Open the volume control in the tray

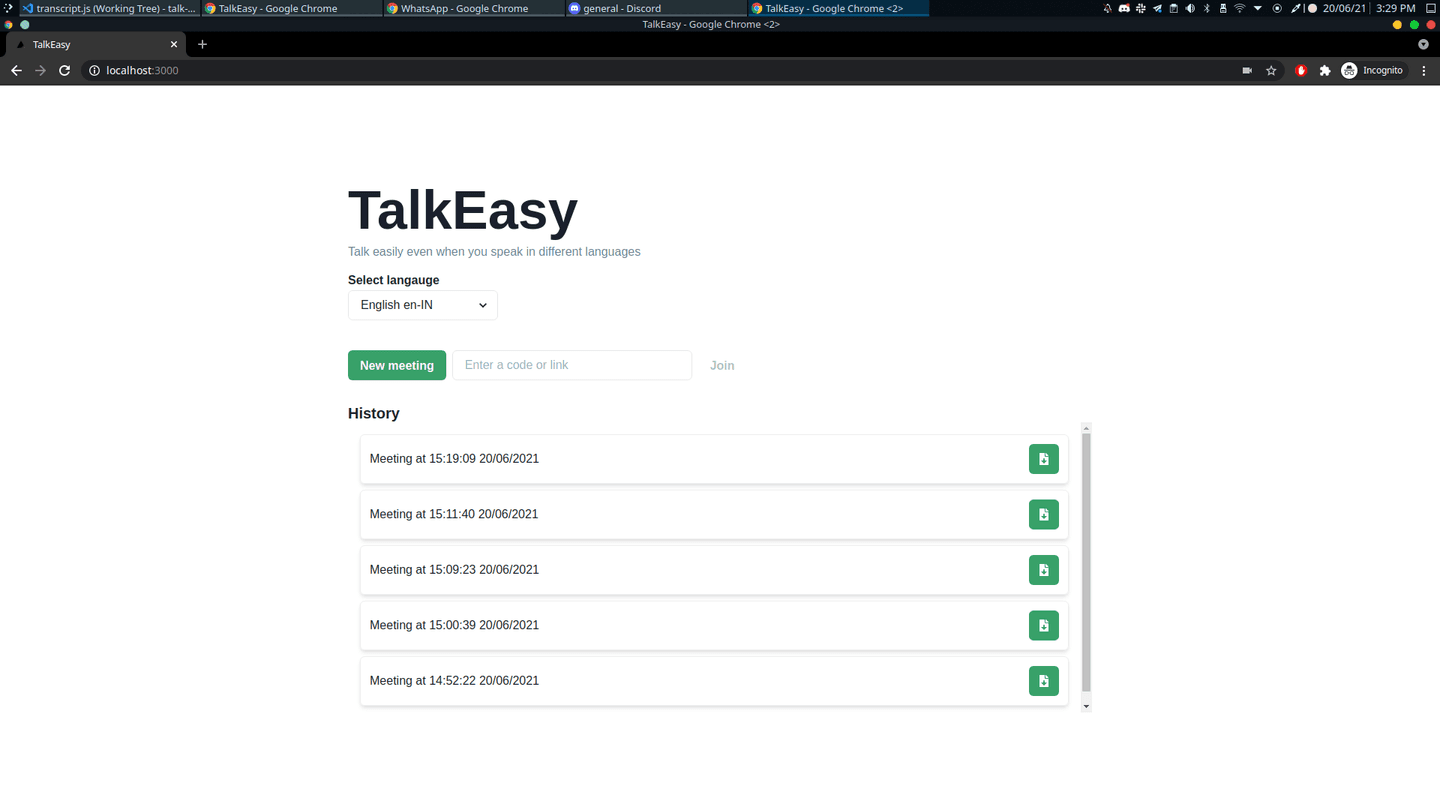(x=1190, y=8)
